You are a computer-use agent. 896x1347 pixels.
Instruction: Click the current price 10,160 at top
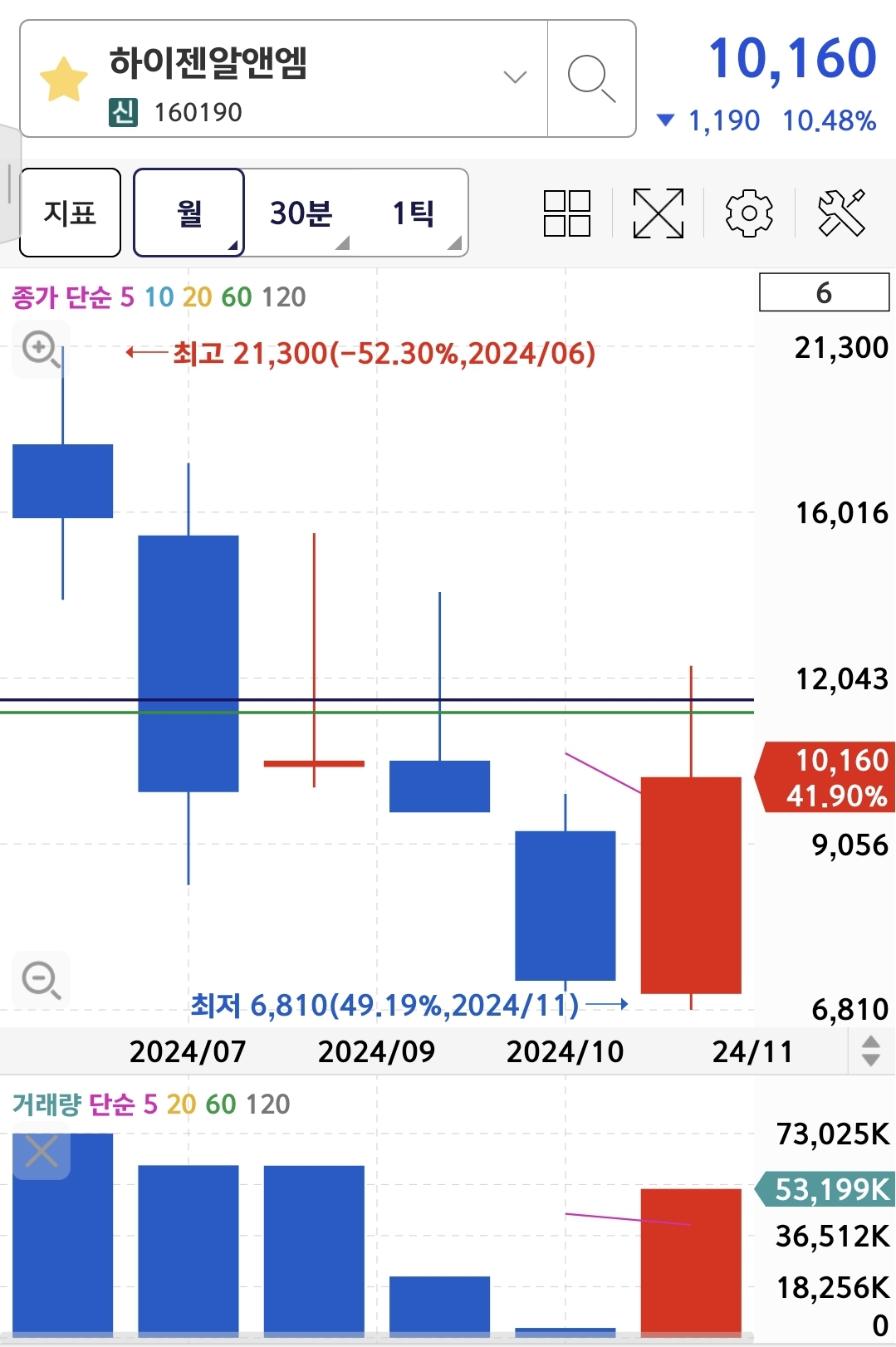[793, 60]
